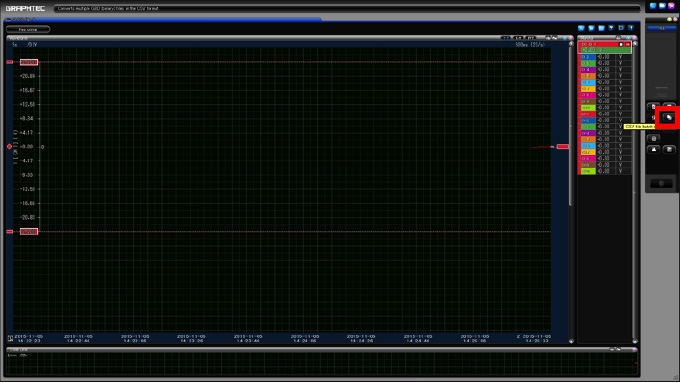Switch to FFT display mode
This screenshot has height=383, width=680.
coord(531,38)
